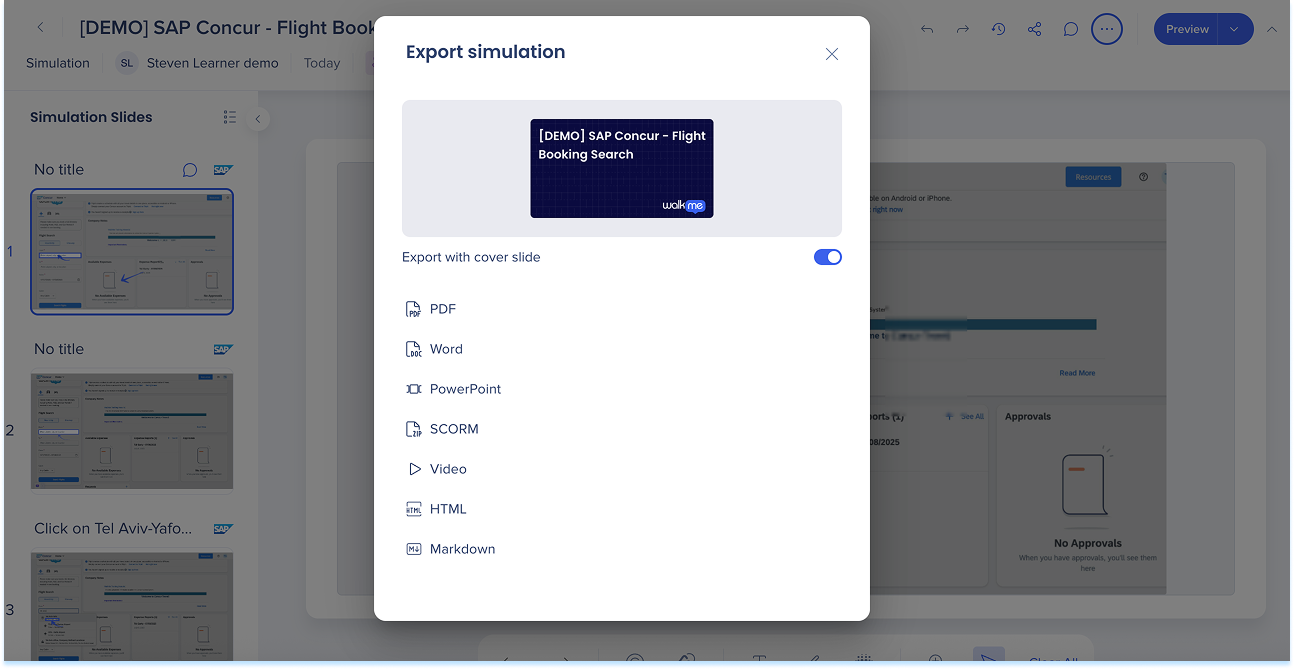The height and width of the screenshot is (669, 1294).
Task: Select Markdown export format
Action: [x=461, y=549]
